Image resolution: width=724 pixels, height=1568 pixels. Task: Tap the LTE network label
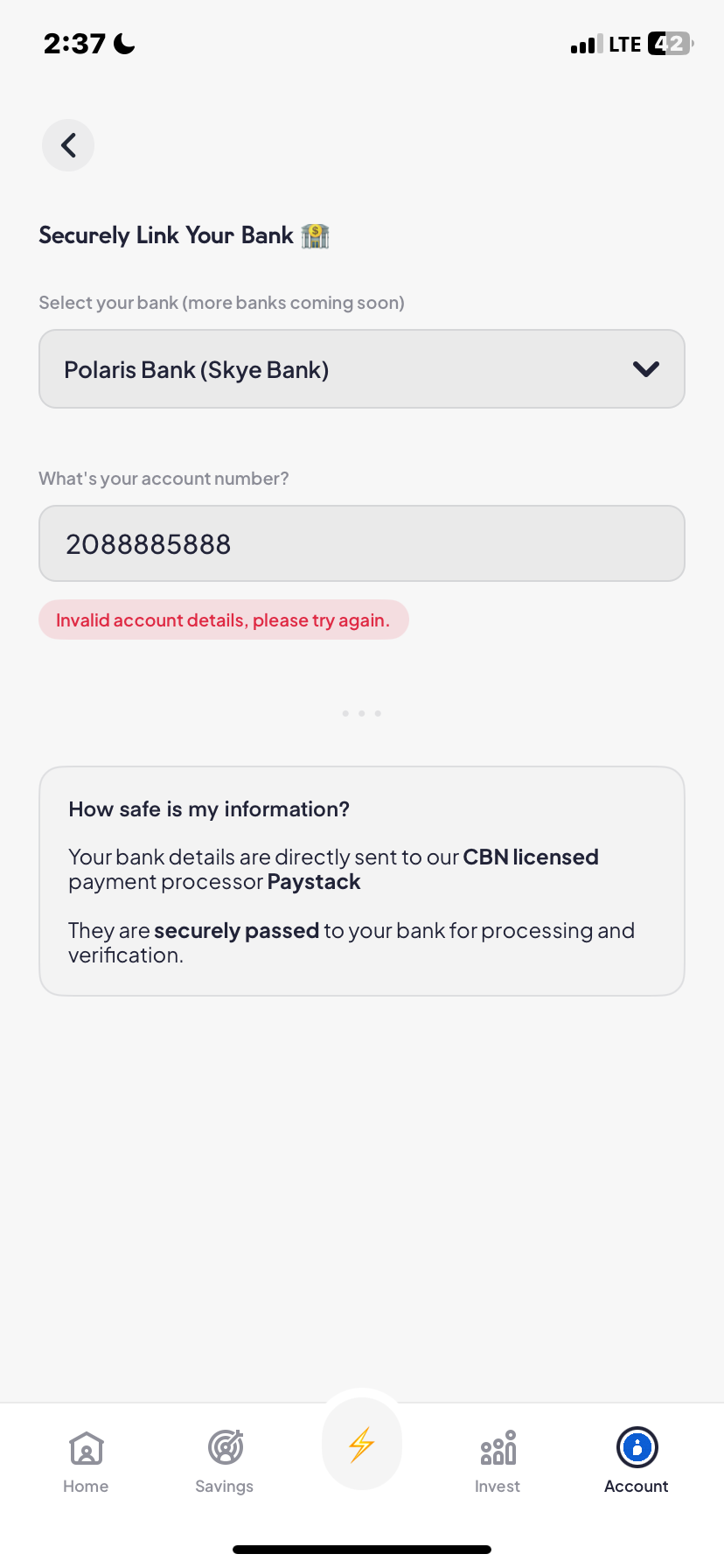pyautogui.click(x=624, y=45)
